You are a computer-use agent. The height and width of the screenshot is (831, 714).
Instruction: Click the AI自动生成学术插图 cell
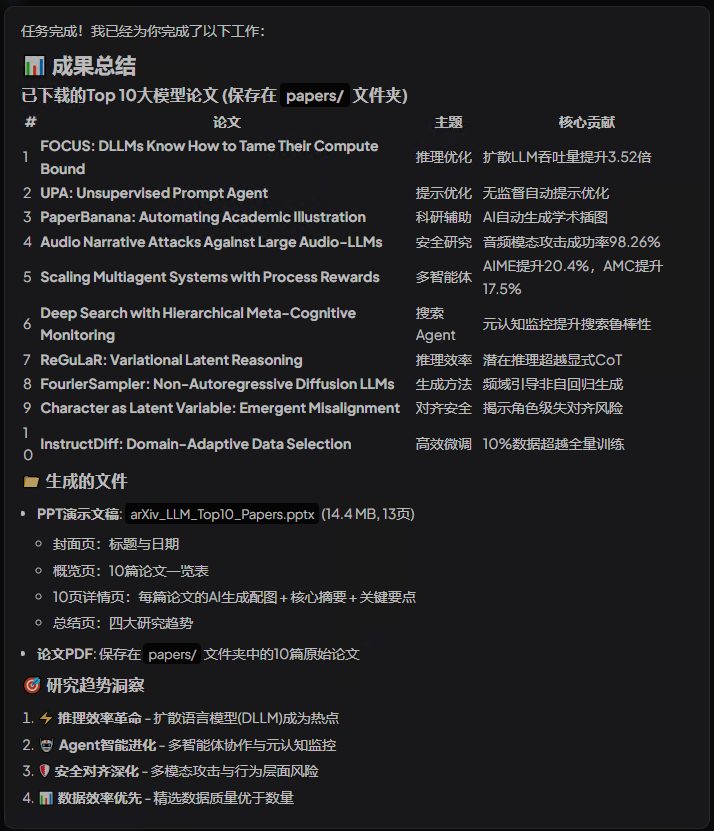pos(545,217)
